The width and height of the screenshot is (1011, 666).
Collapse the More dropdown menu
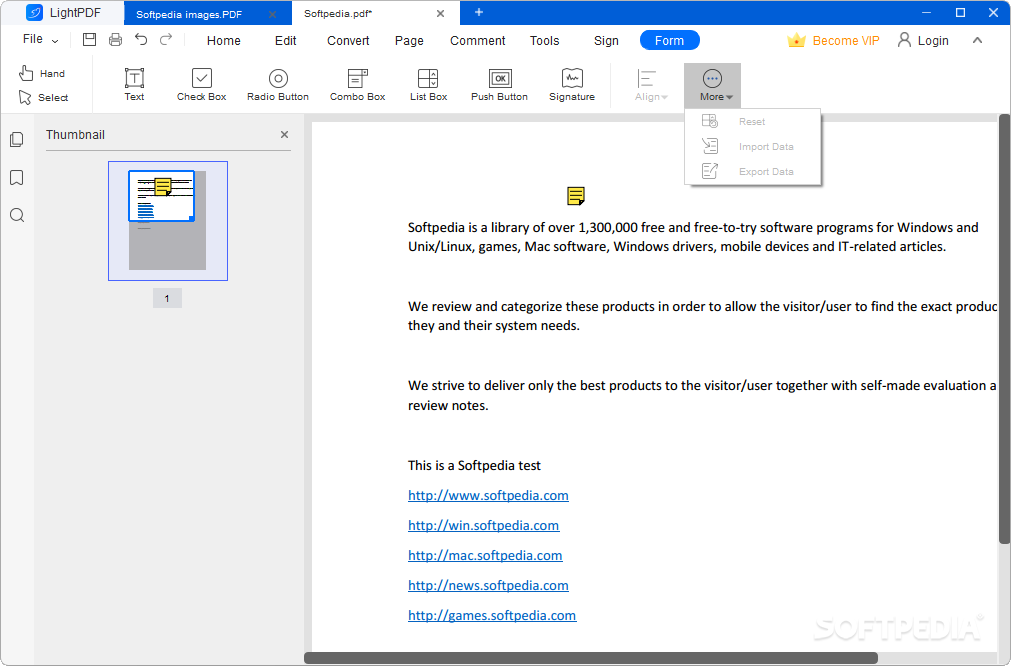pos(712,85)
